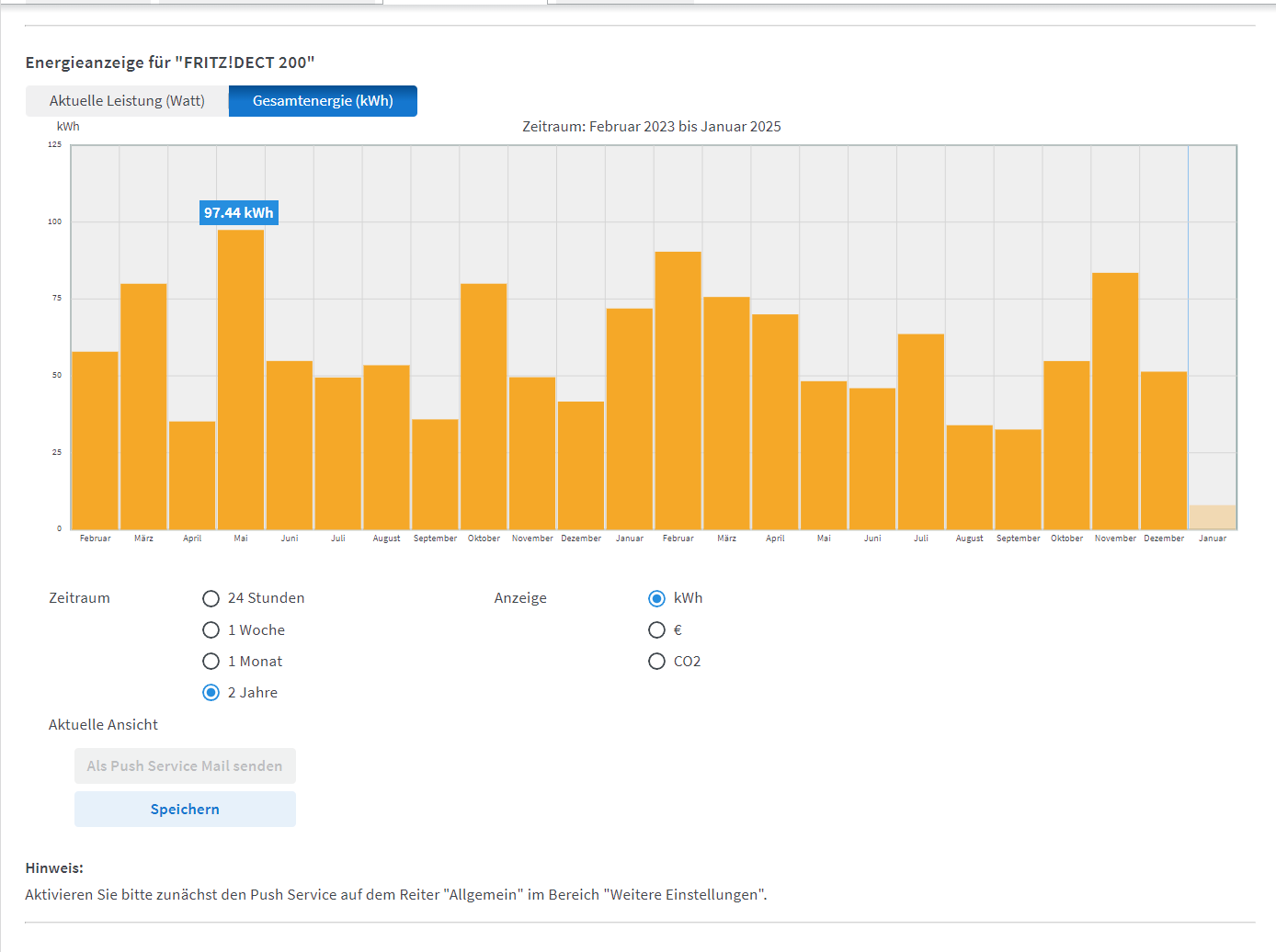The width and height of the screenshot is (1276, 952).
Task: Select the September 2023 bar
Action: (x=435, y=474)
